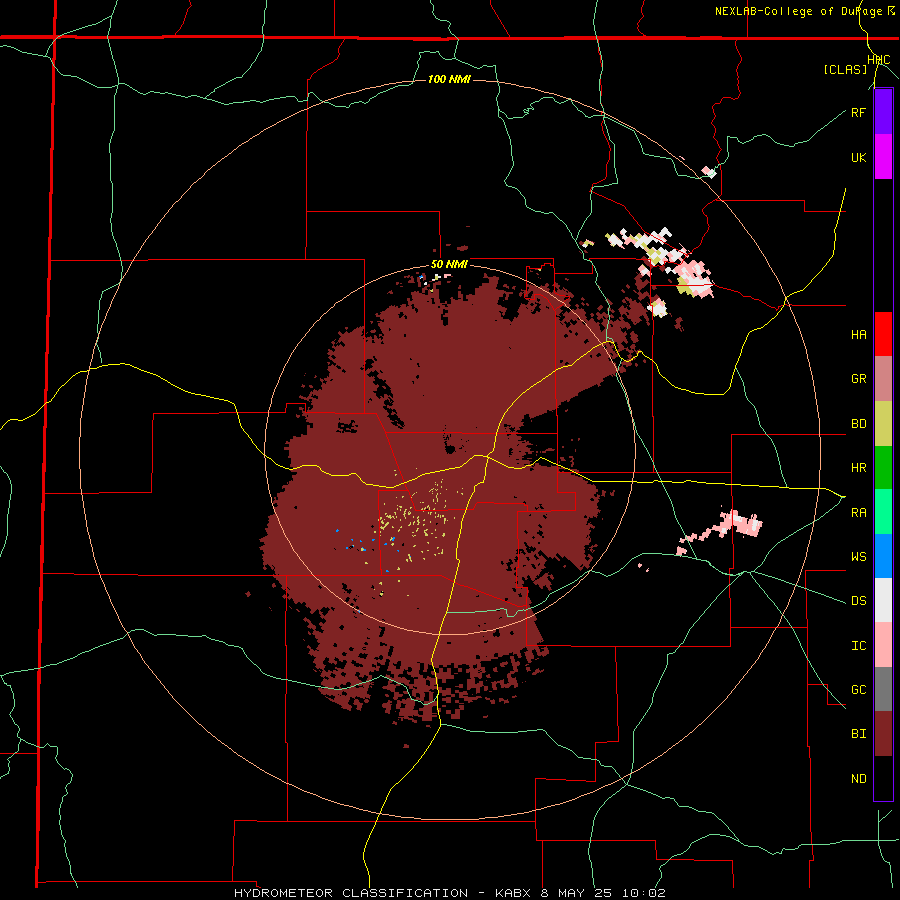
Task: Click the RA light-green legend swatch
Action: [883, 512]
